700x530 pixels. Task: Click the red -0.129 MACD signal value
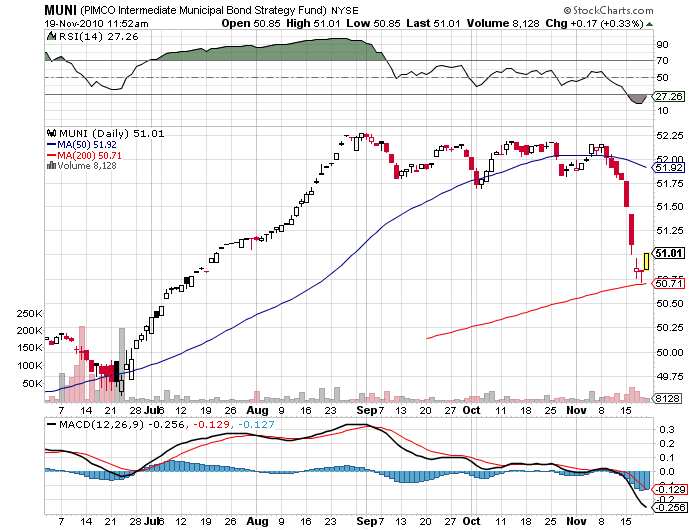coord(211,424)
